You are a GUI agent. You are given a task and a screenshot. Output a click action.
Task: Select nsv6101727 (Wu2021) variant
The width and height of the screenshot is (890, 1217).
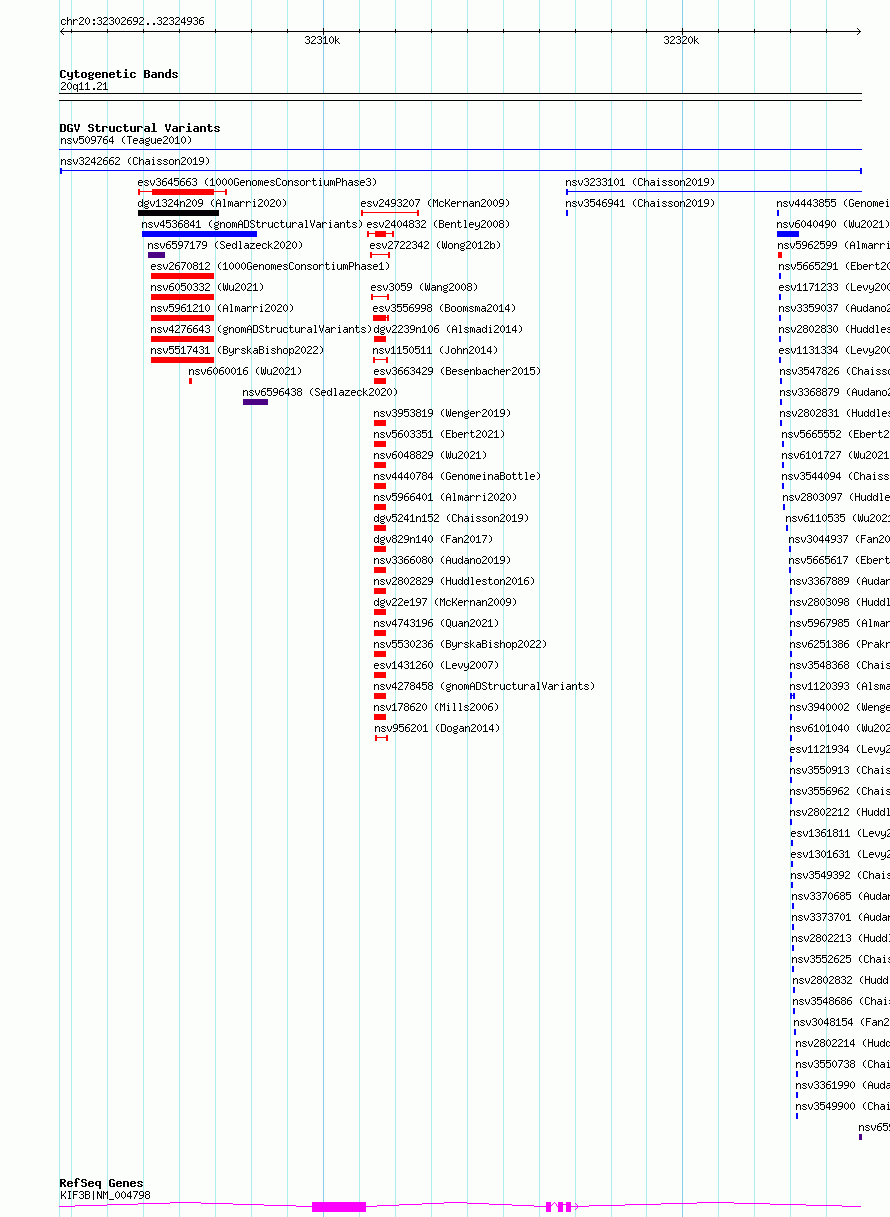coord(835,456)
